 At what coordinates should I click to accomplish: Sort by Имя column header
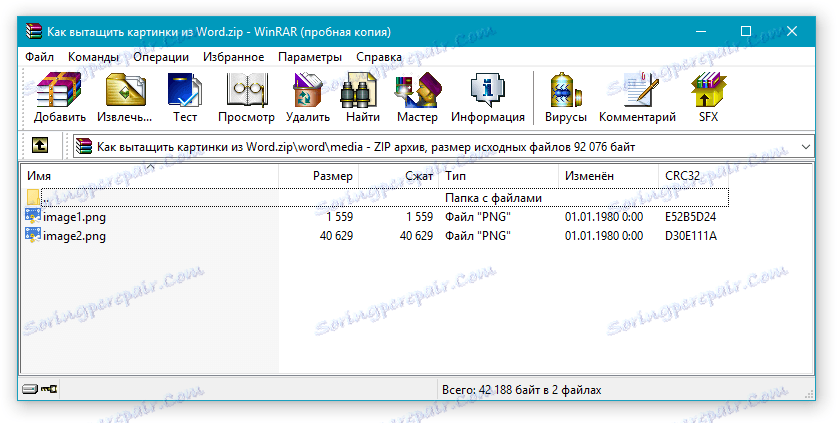[x=150, y=176]
